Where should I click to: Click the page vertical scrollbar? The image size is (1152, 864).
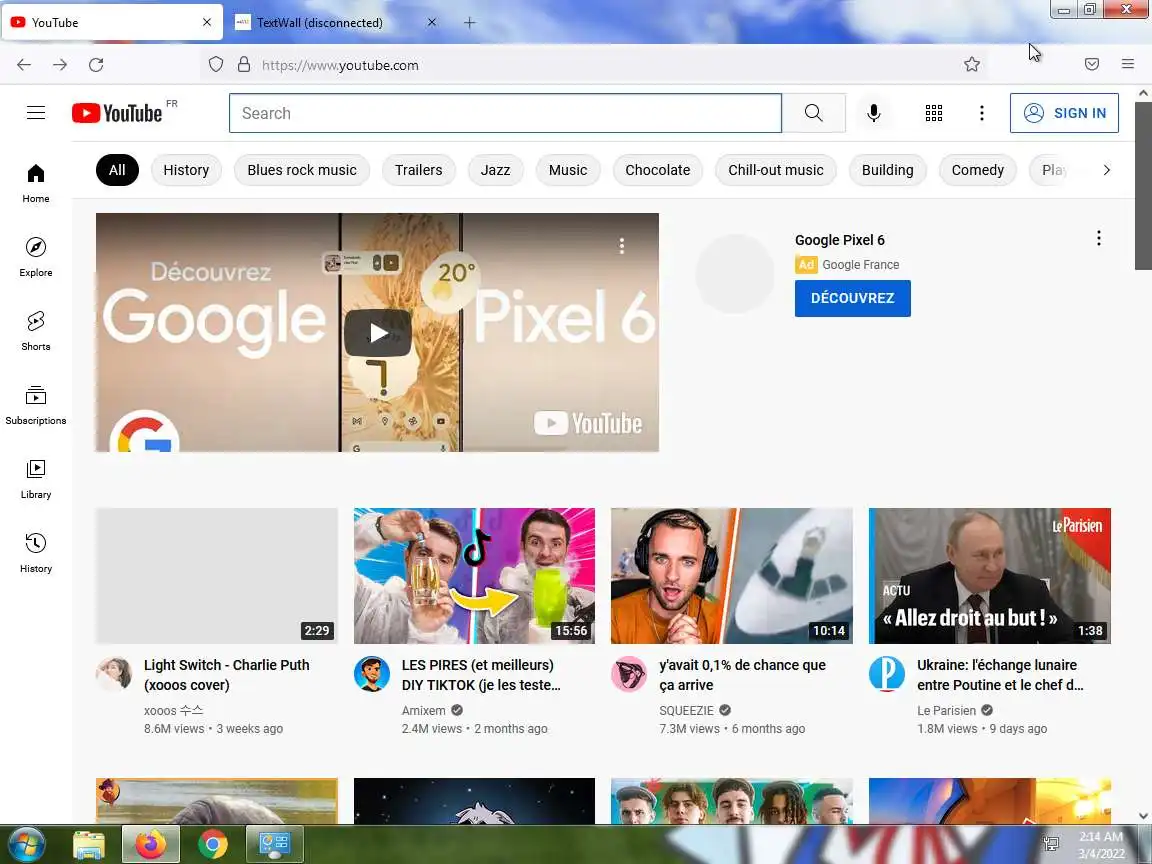coord(1143,186)
